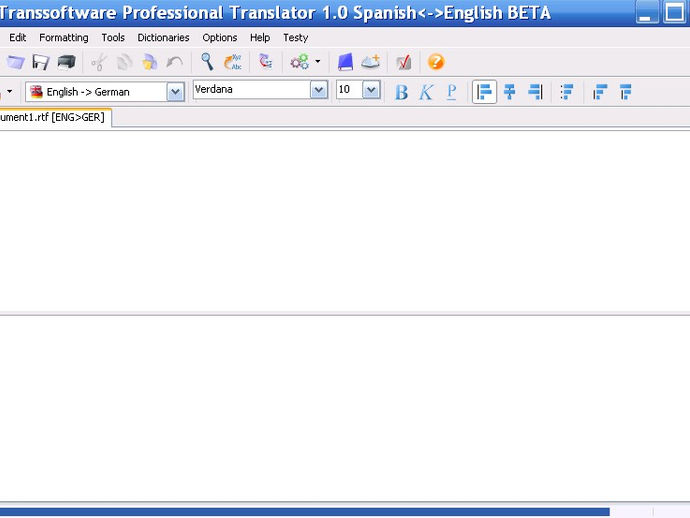The image size is (690, 518).
Task: Align text right
Action: point(535,92)
